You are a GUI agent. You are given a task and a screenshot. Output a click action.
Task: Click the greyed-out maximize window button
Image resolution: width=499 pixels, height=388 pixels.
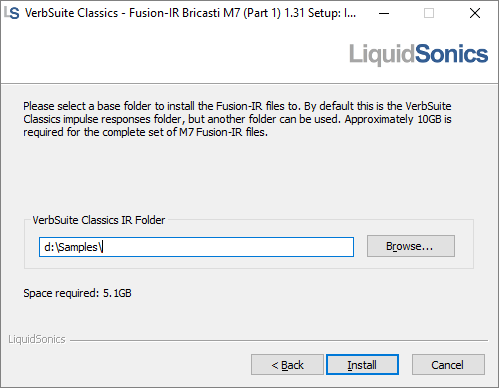tap(429, 13)
